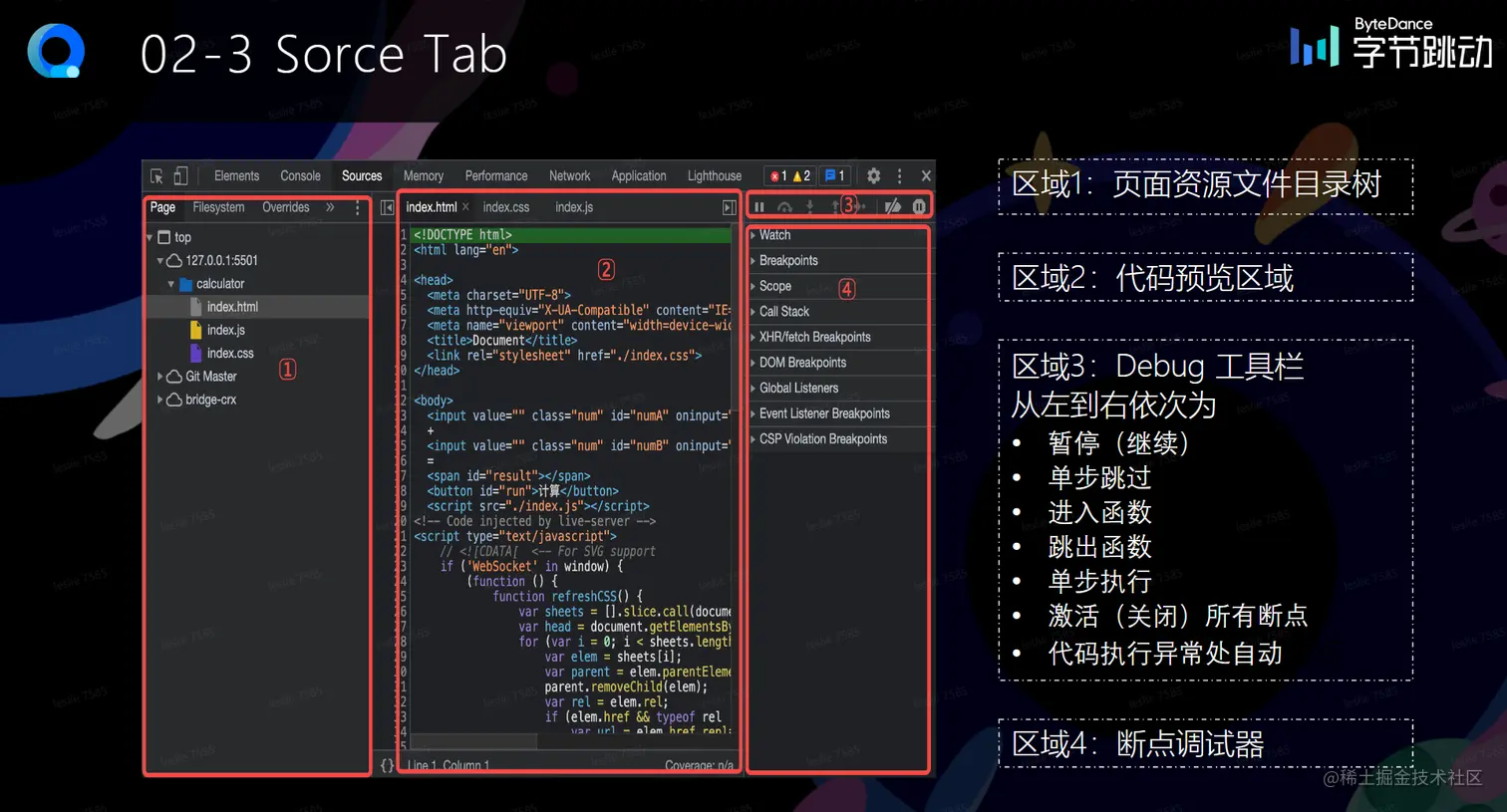Open the Network tab
Screen dimensions: 1507x812
point(570,176)
